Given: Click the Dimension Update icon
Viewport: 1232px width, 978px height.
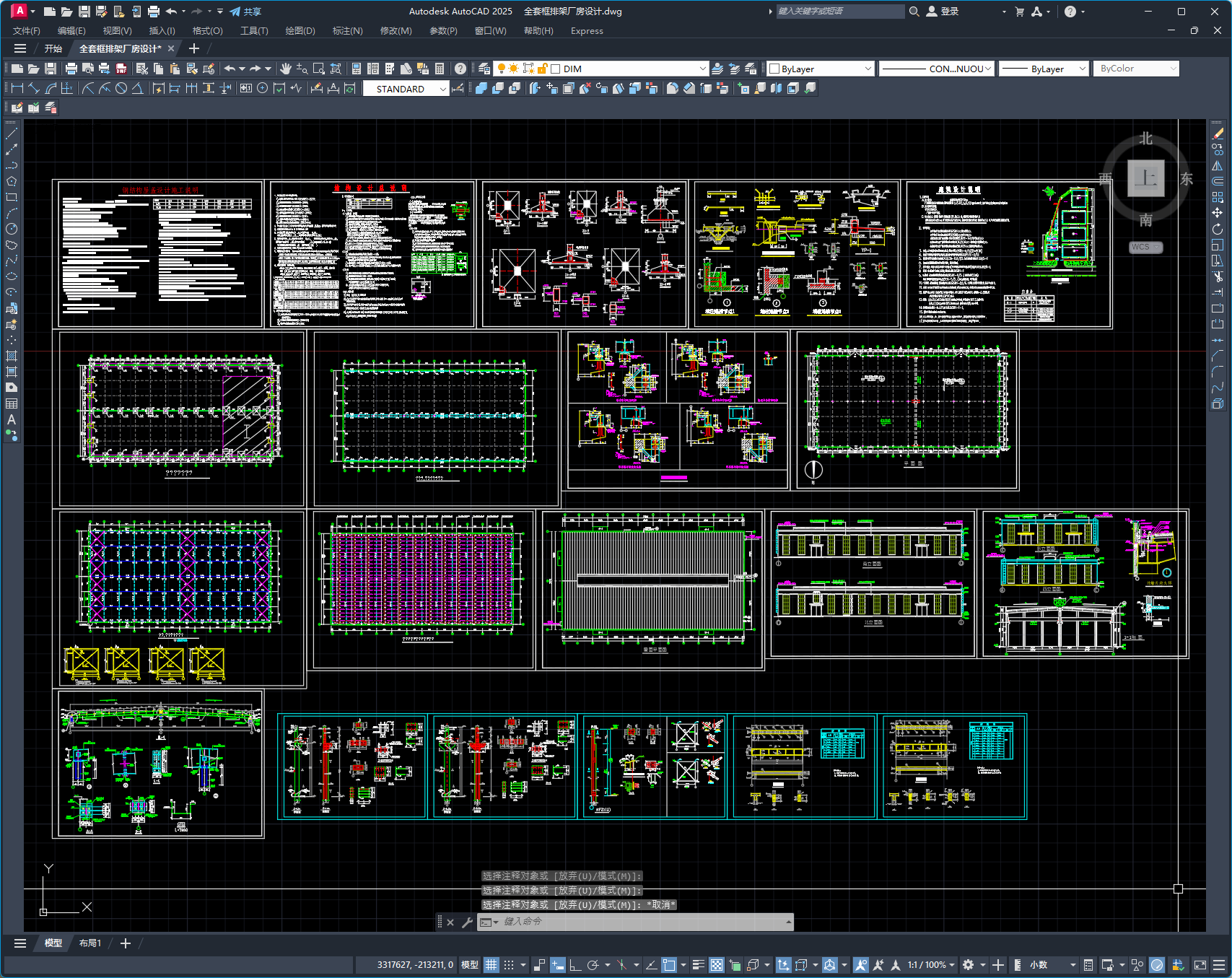Looking at the screenshot, I should point(350,88).
